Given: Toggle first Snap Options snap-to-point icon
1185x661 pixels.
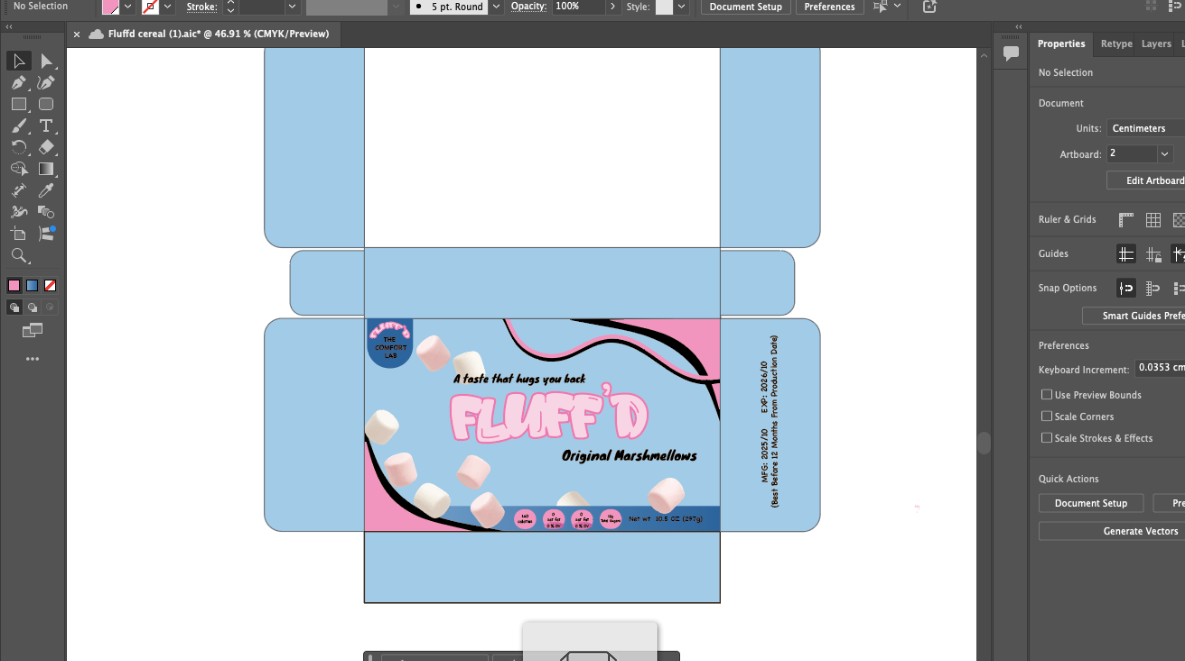Looking at the screenshot, I should pos(1126,288).
